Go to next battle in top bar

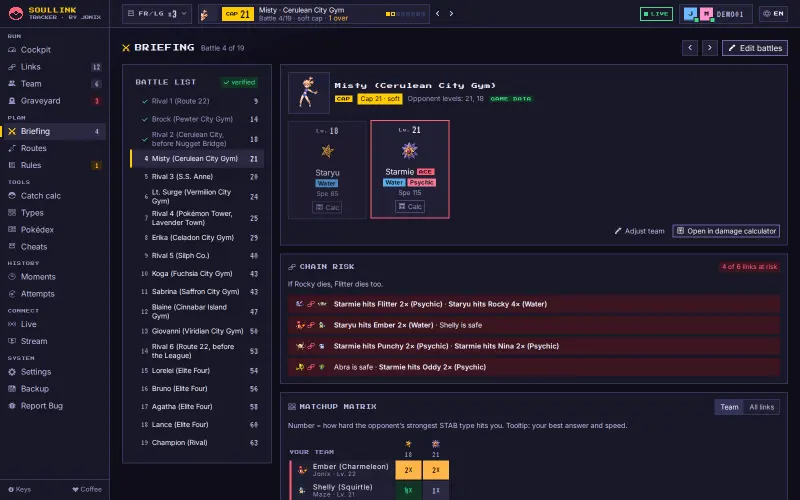pyautogui.click(x=451, y=14)
